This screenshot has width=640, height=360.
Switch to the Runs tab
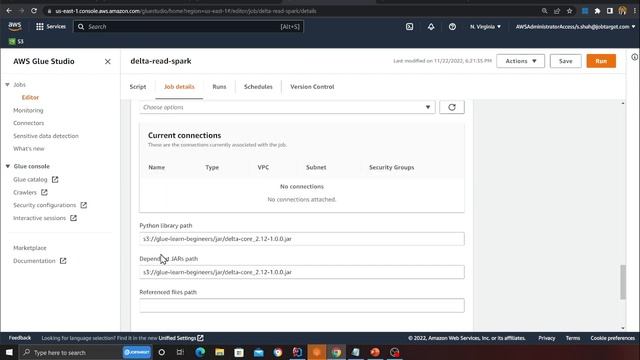point(219,87)
